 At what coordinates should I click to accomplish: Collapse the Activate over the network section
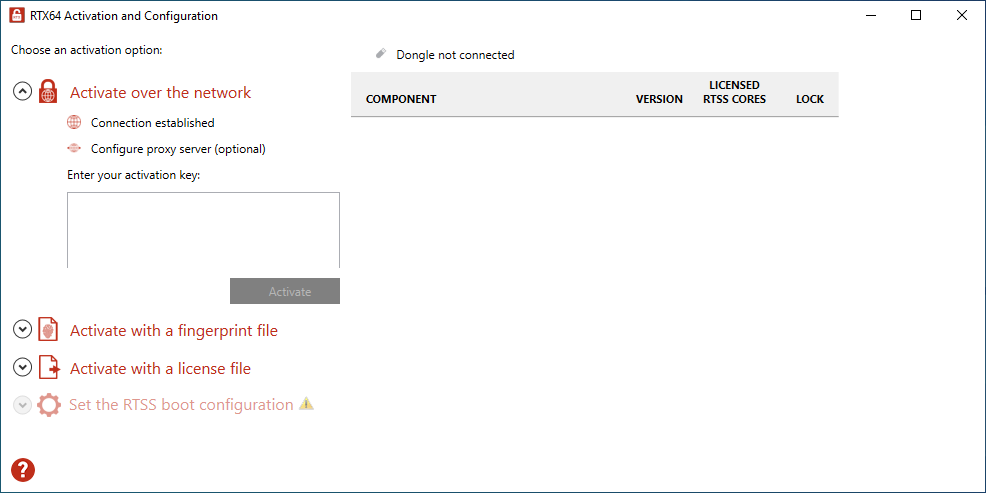pyautogui.click(x=22, y=92)
